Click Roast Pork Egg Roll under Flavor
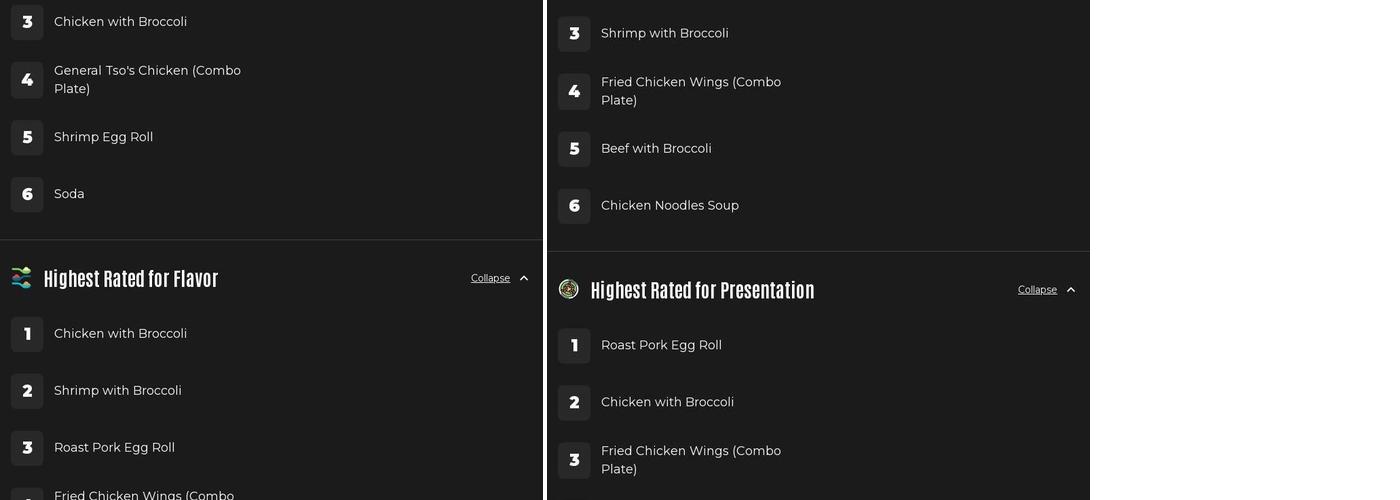The width and height of the screenshot is (1400, 500). [x=114, y=447]
